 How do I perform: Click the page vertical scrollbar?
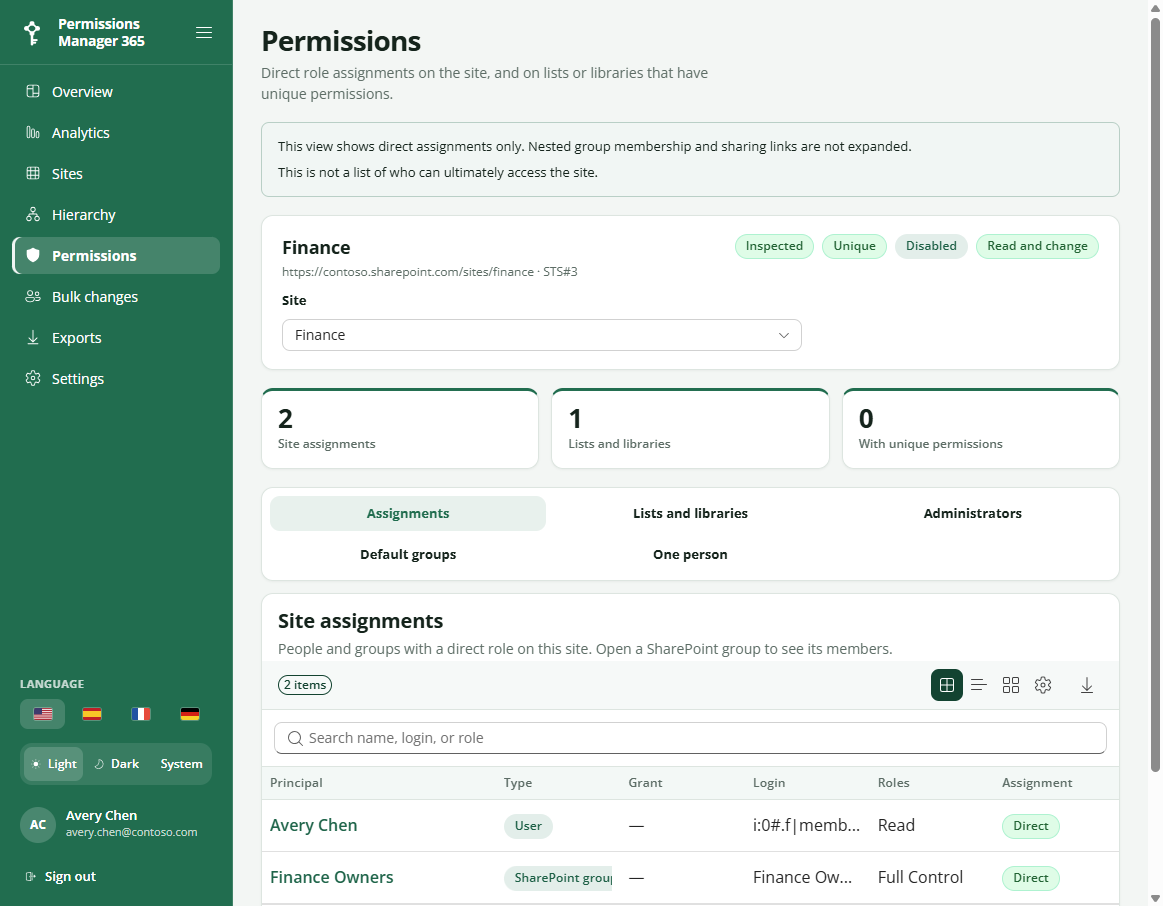(1155, 393)
